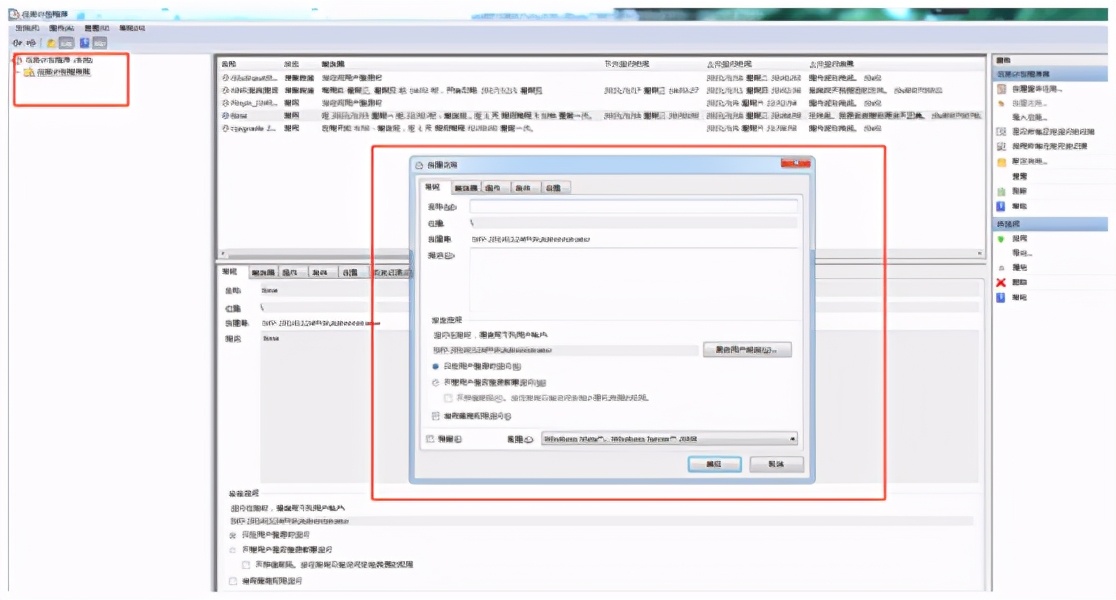
Task: Go back with the toolbar Back arrow
Action: 17,43
